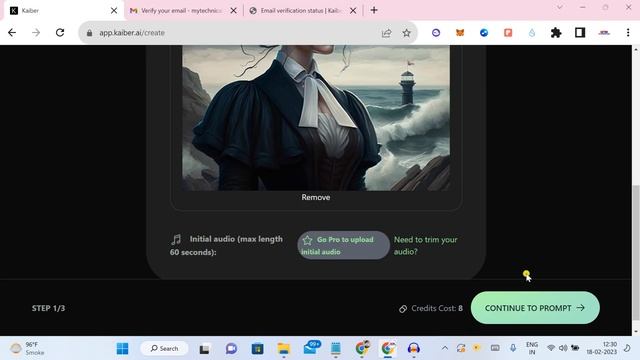Open Need to trim your audio link
Image resolution: width=640 pixels, height=360 pixels.
425,246
